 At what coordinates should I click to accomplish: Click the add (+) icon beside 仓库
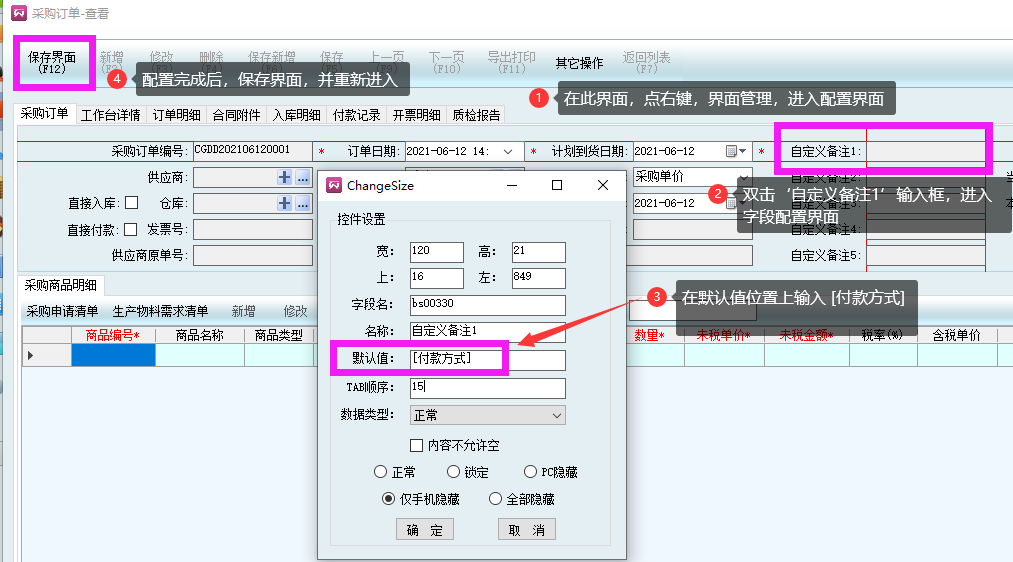tap(285, 203)
